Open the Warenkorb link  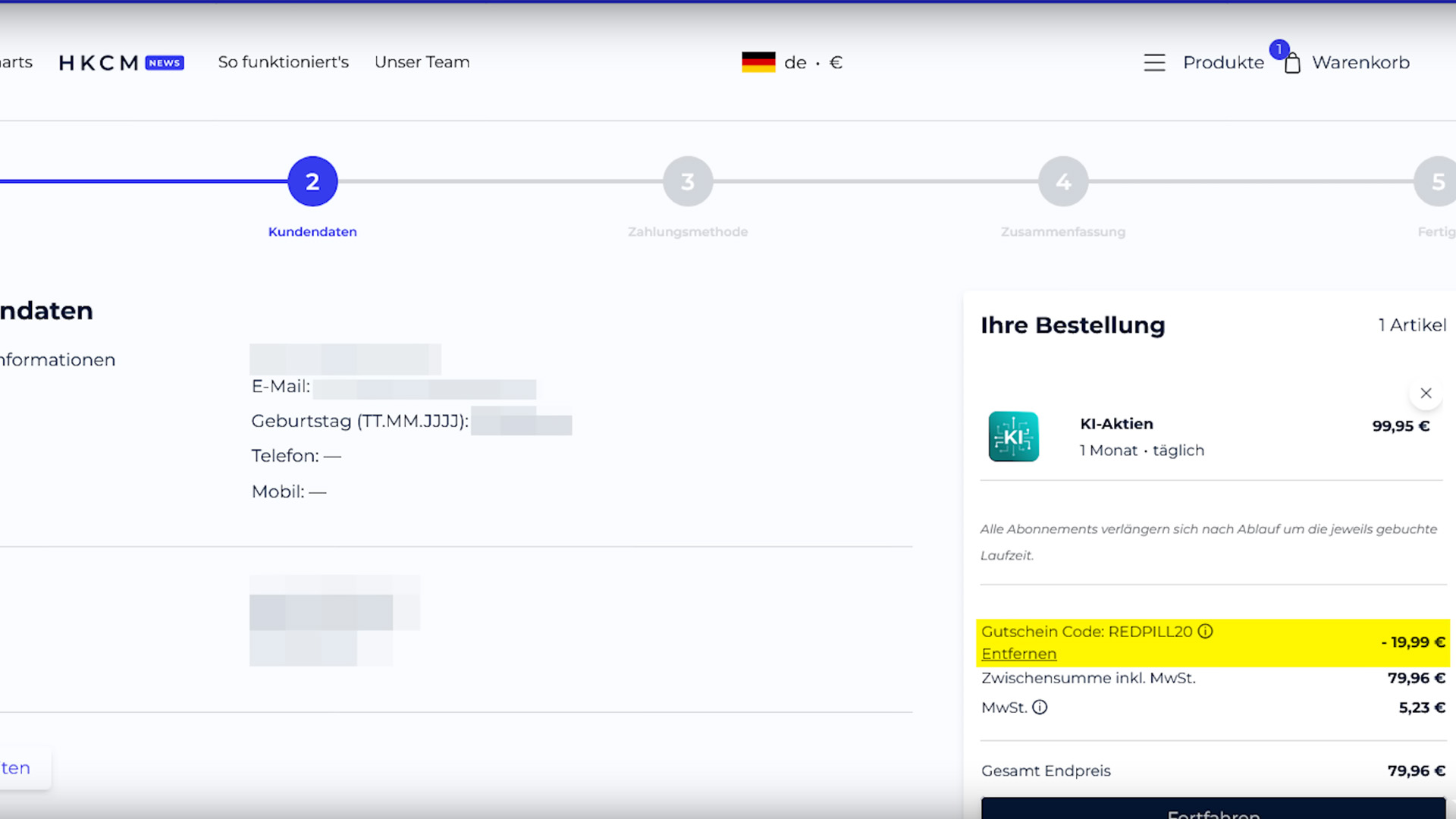pyautogui.click(x=1360, y=62)
